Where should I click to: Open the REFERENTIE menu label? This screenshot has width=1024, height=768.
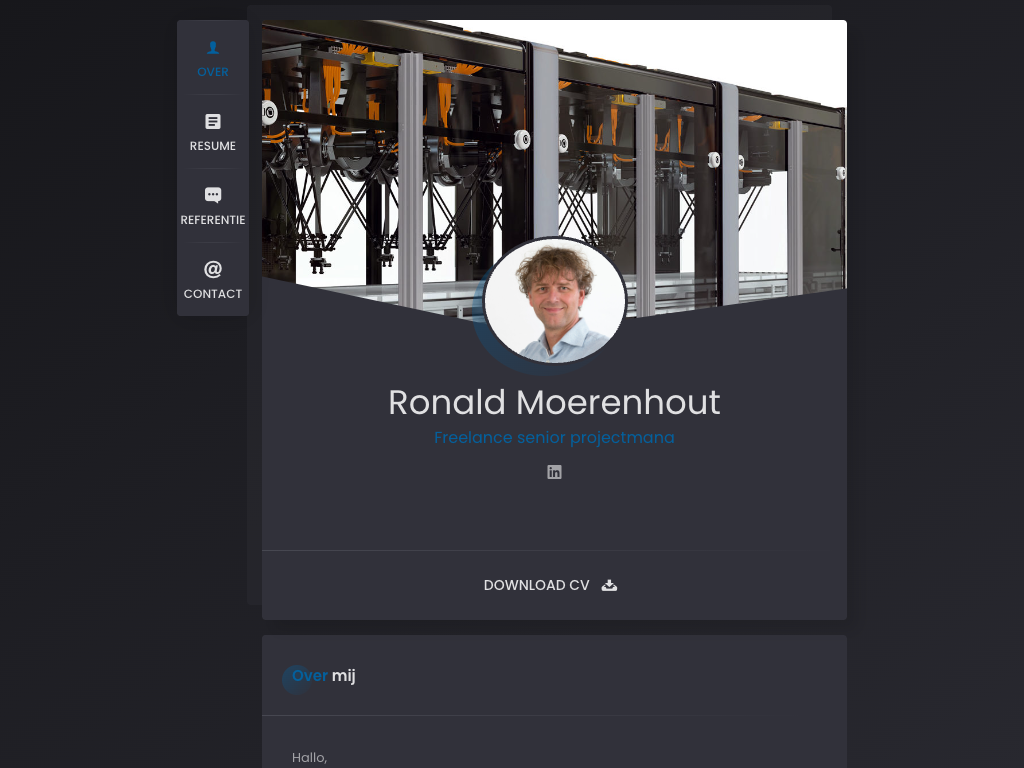point(213,220)
